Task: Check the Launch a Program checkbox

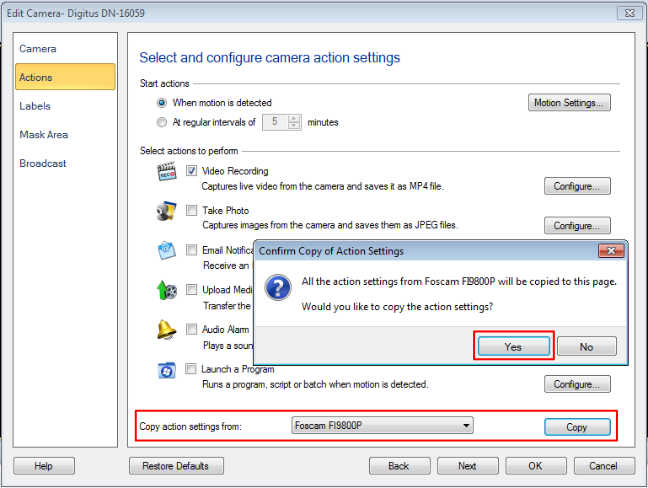Action: click(192, 369)
